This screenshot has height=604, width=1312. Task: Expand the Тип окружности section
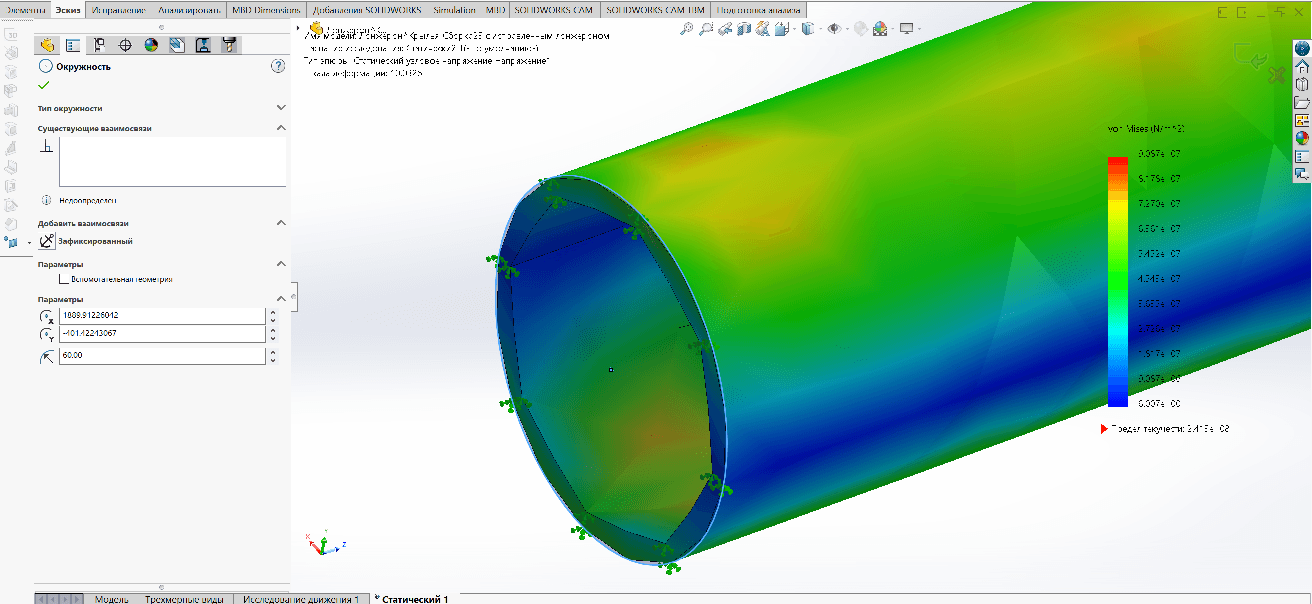280,108
